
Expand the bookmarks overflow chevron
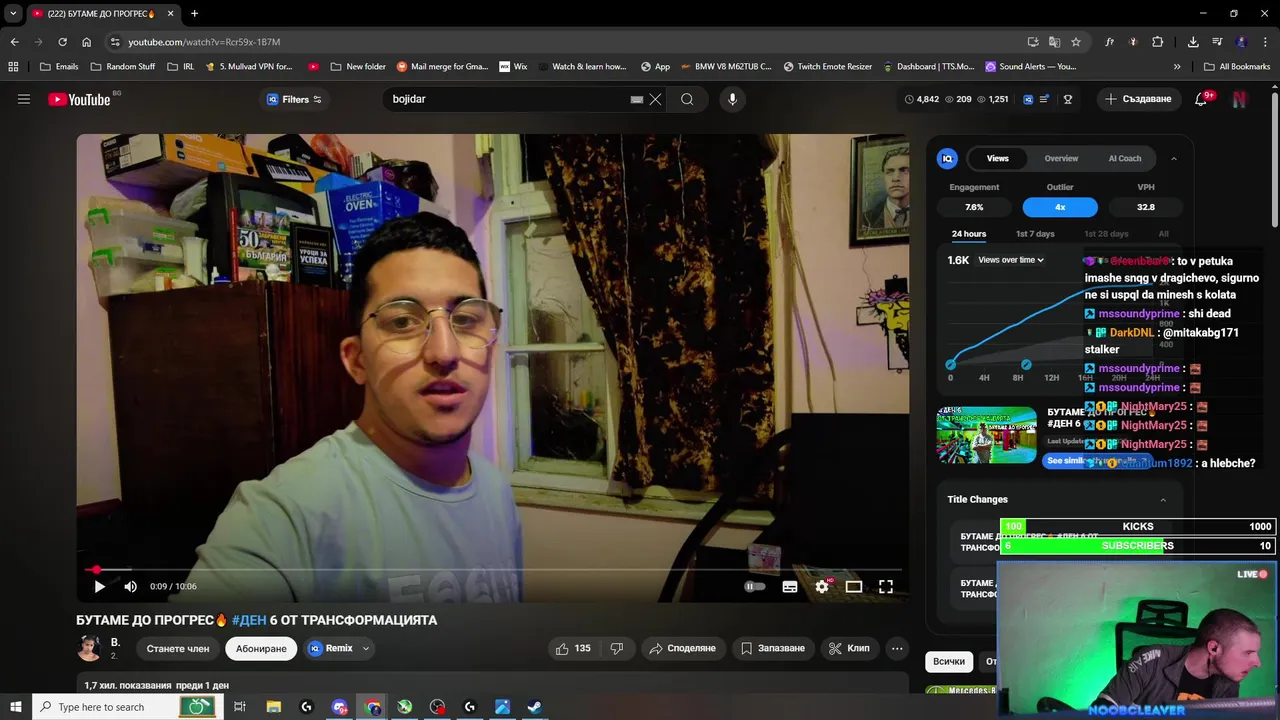1177,67
